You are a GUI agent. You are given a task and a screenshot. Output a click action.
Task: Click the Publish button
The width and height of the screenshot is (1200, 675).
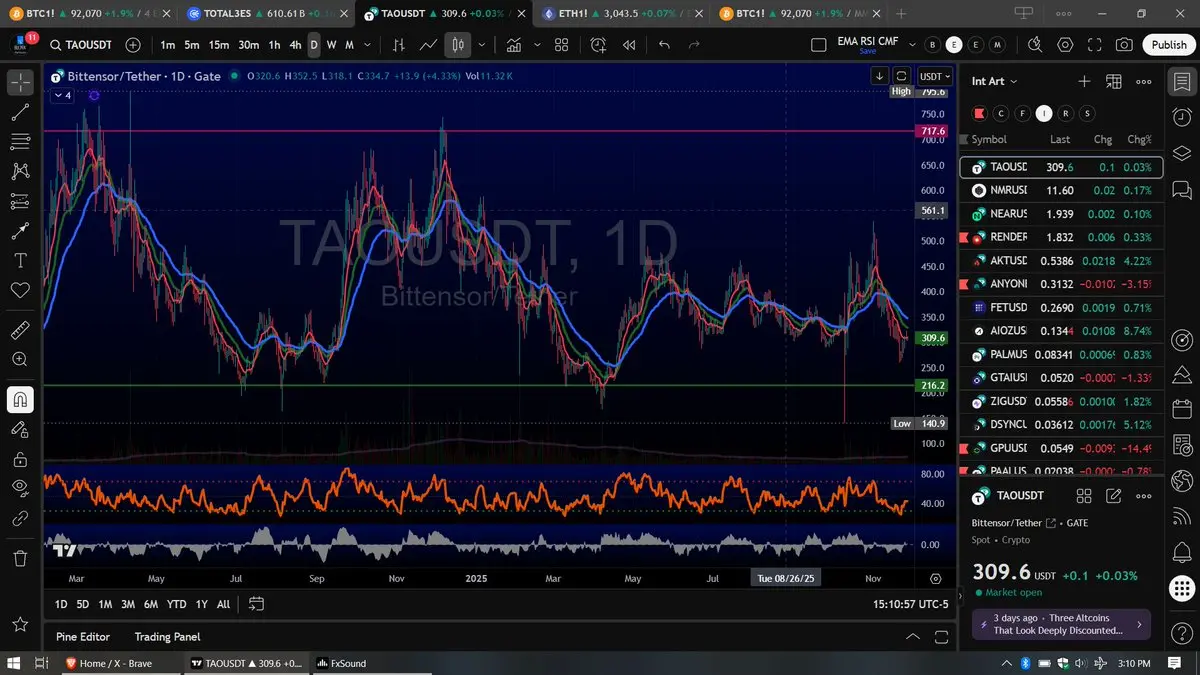coord(1168,45)
